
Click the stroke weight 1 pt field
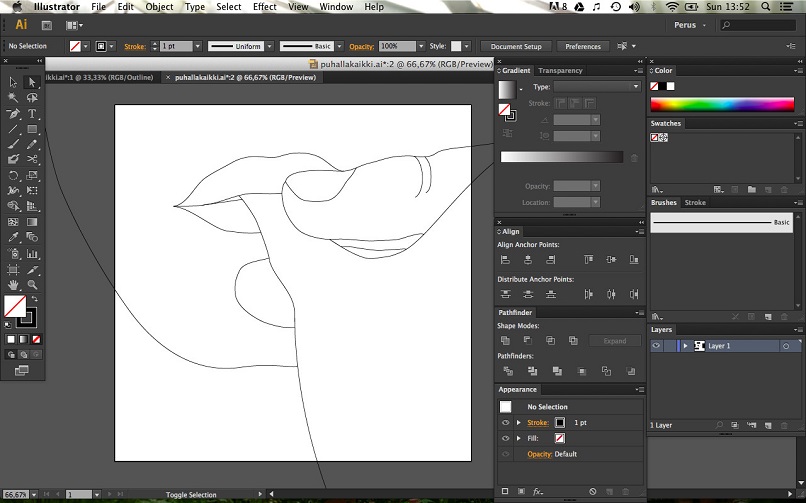(174, 46)
